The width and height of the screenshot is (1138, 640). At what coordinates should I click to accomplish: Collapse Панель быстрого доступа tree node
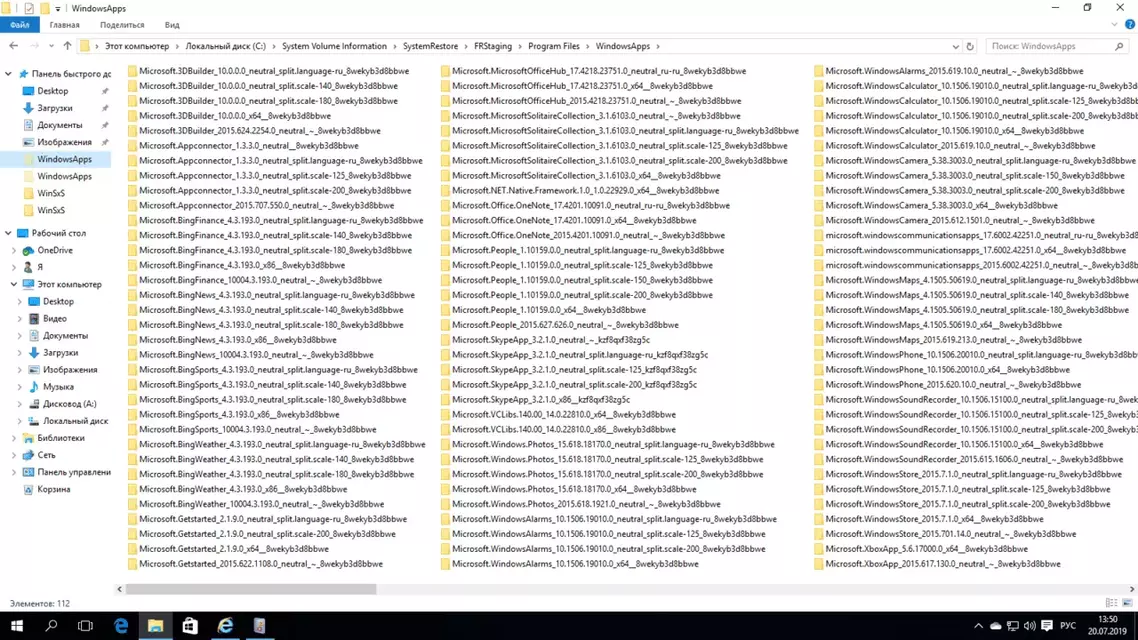pos(8,74)
